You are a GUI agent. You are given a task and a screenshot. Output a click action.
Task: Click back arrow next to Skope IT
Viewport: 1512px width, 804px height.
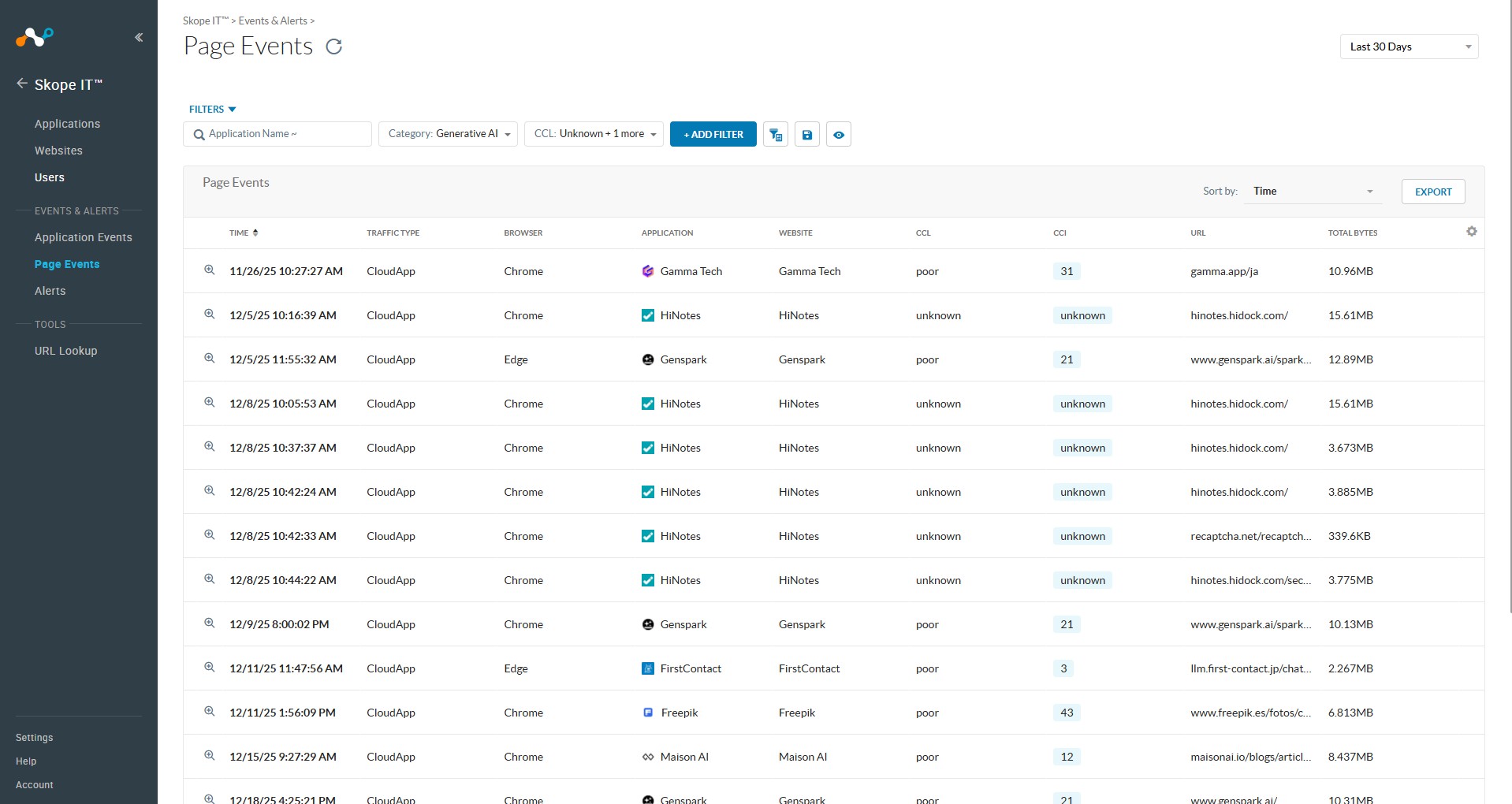point(22,84)
